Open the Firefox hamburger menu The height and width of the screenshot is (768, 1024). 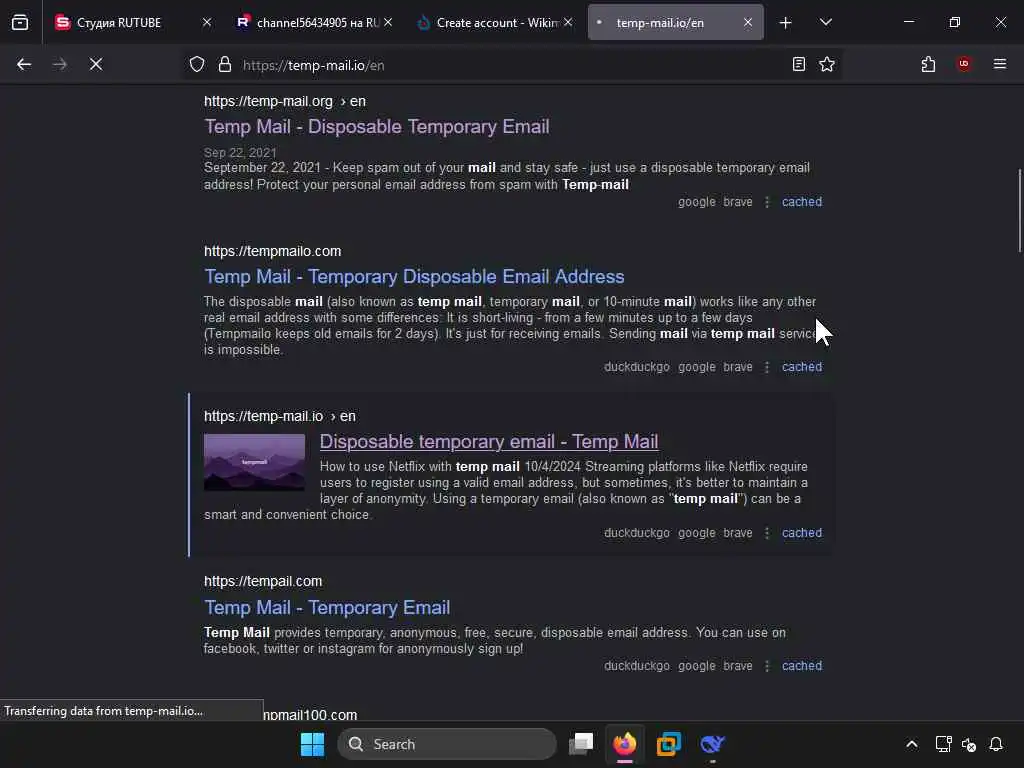[x=1000, y=64]
